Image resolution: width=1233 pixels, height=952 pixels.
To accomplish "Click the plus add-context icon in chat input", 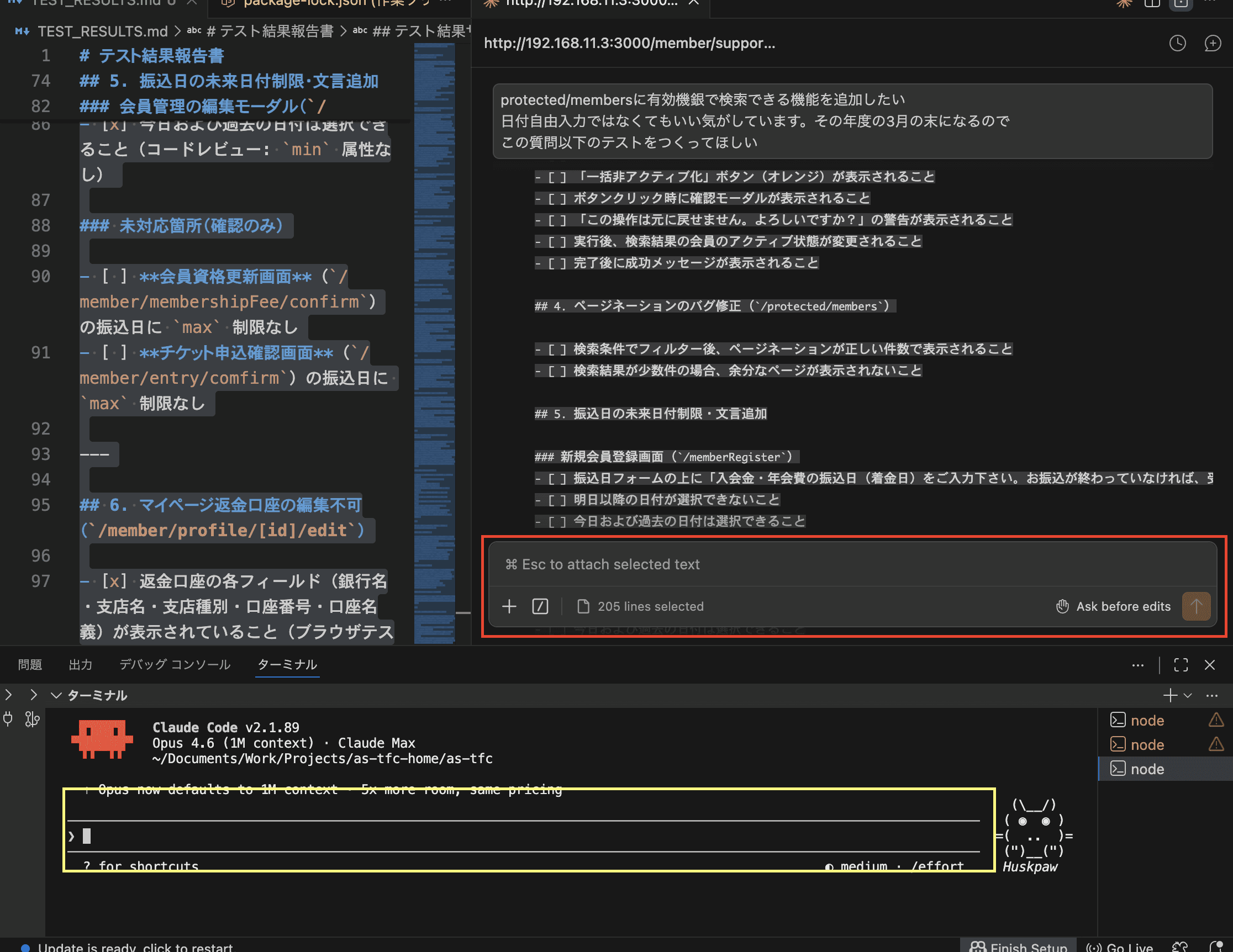I will pos(509,606).
